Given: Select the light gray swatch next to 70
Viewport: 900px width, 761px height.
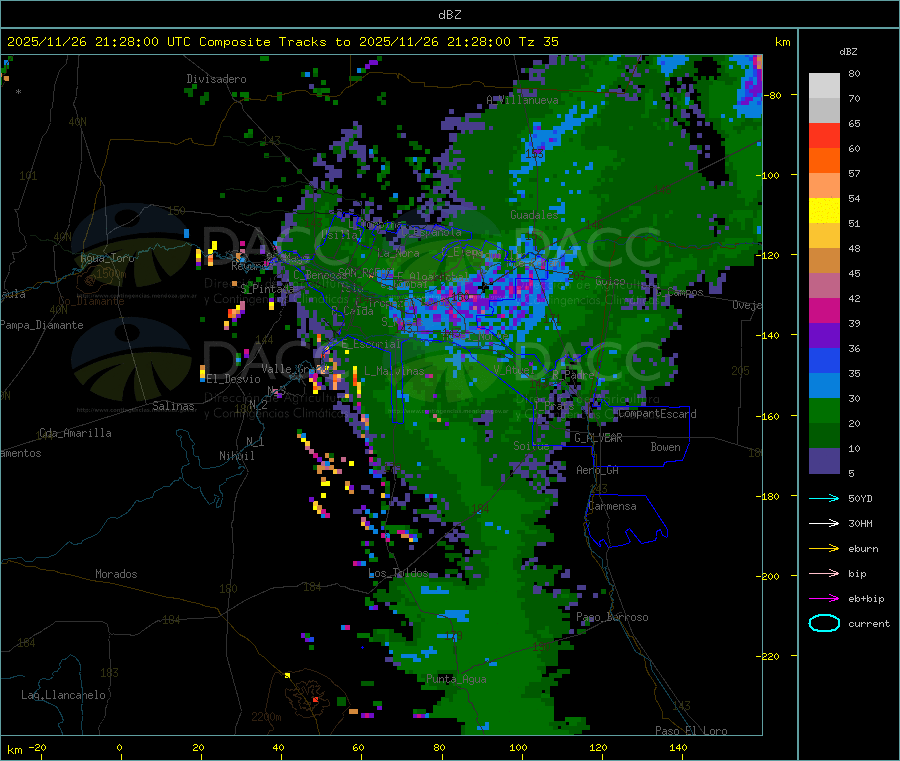Looking at the screenshot, I should coord(824,111).
